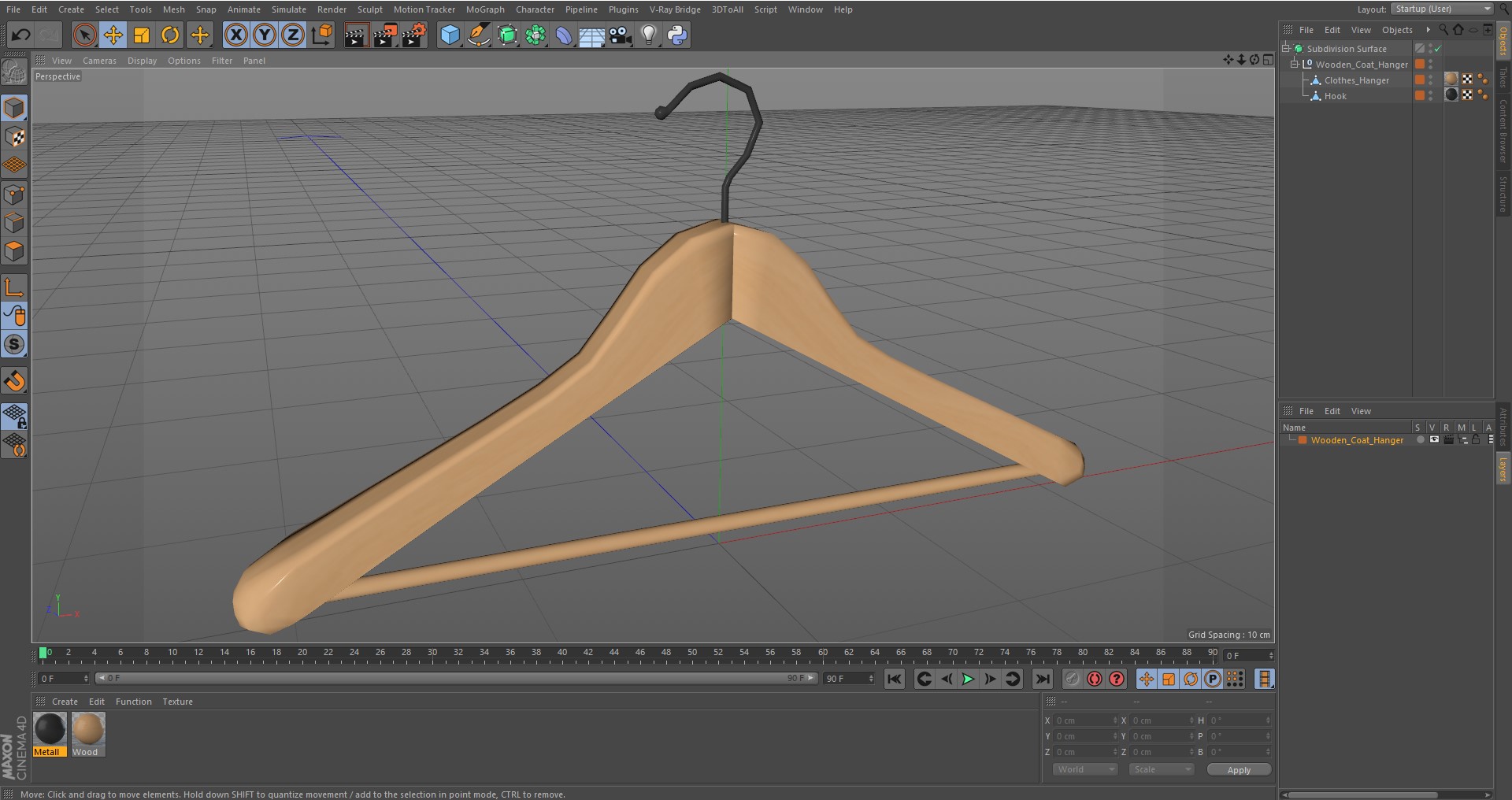Image resolution: width=1512 pixels, height=800 pixels.
Task: Open the material manager Create menu
Action: tap(65, 702)
